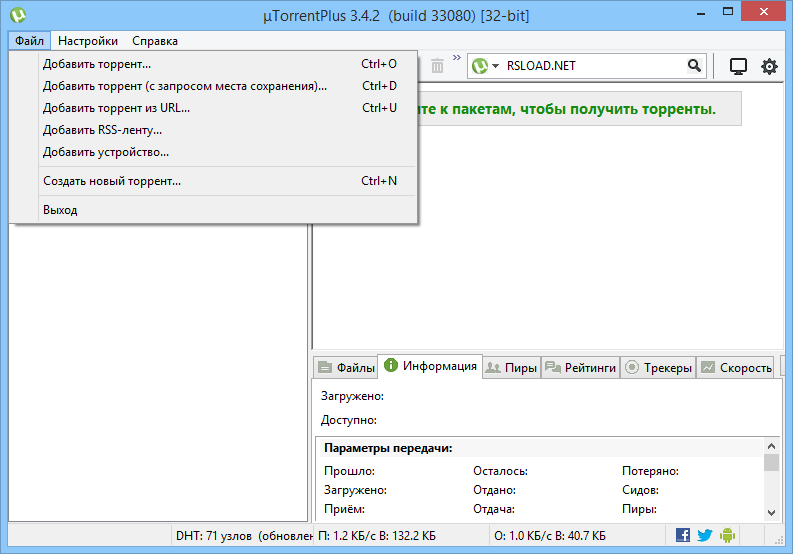Open the Справка menu
The image size is (793, 554).
(155, 41)
